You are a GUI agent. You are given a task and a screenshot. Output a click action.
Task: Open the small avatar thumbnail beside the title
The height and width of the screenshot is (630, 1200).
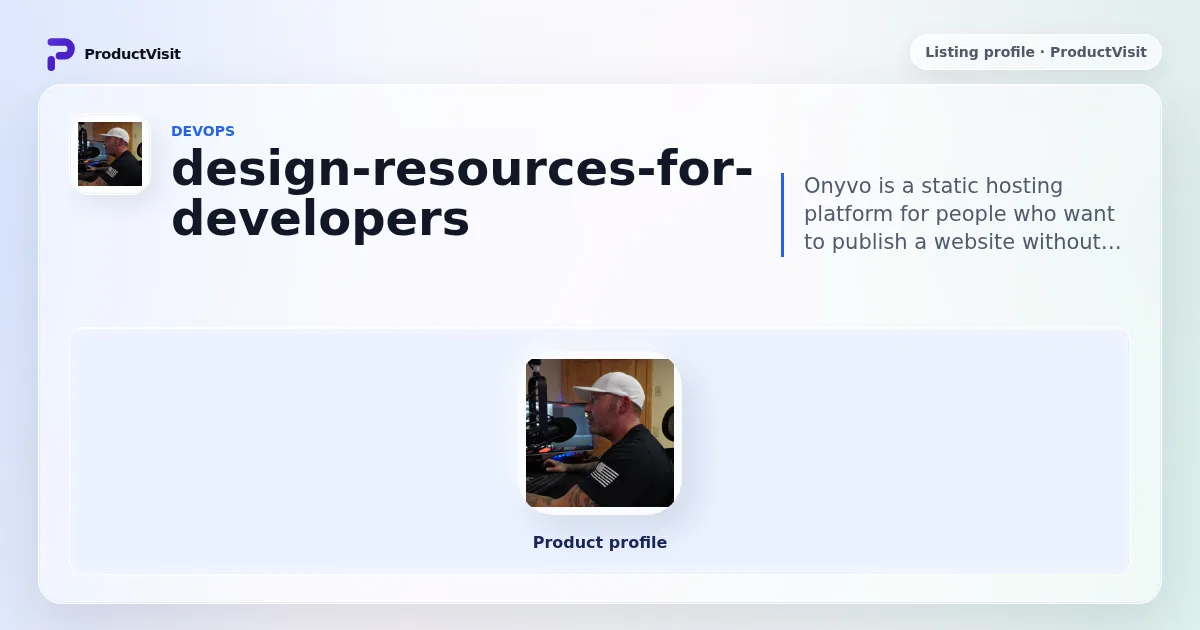click(x=110, y=154)
